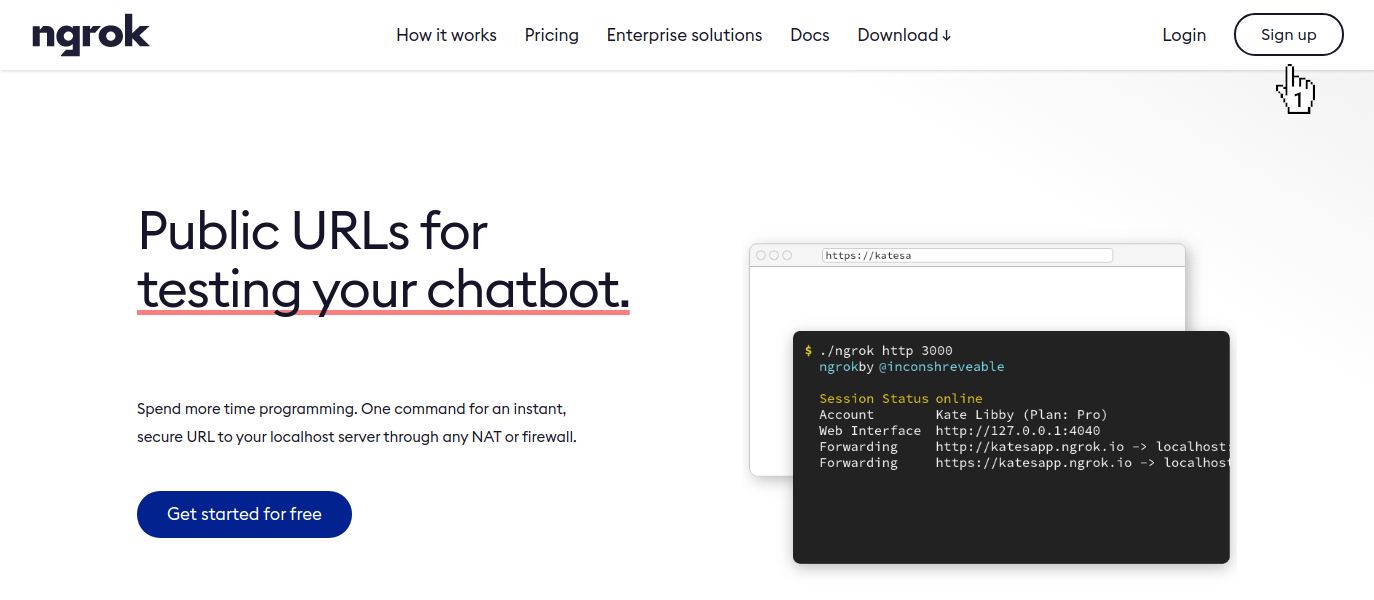This screenshot has width=1374, height=600.
Task: Click the Login link
Action: pyautogui.click(x=1184, y=35)
